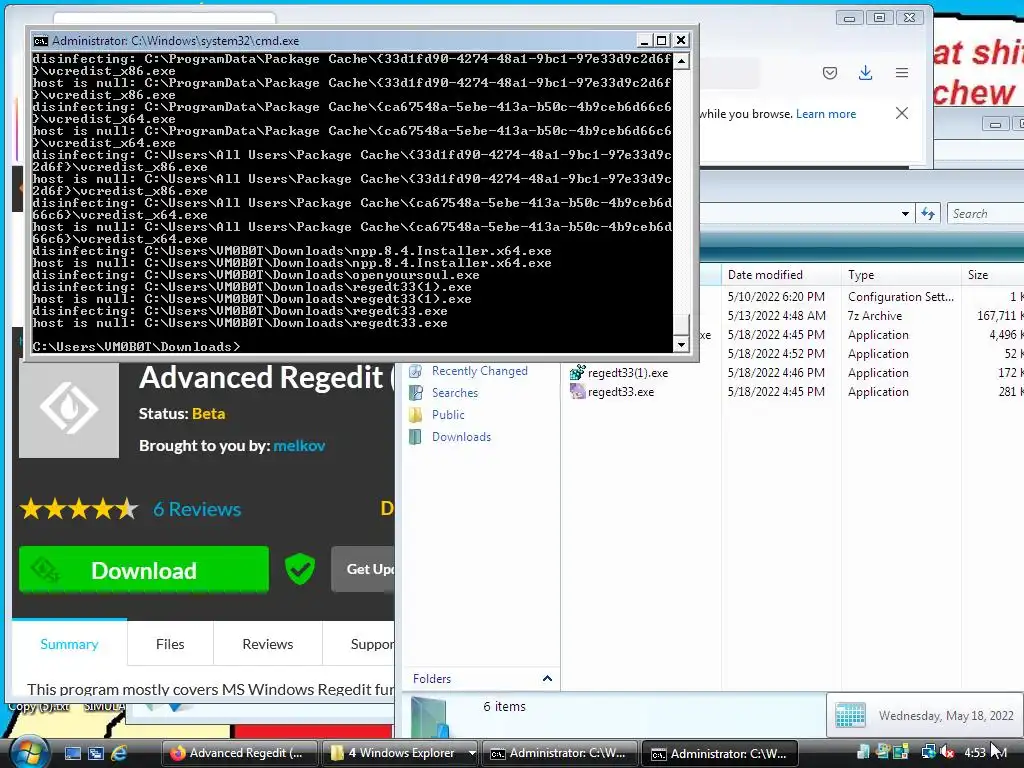Click the 5/13/2022 4:48 AM date cell
Screen dimensions: 1024x768
[x=776, y=315]
